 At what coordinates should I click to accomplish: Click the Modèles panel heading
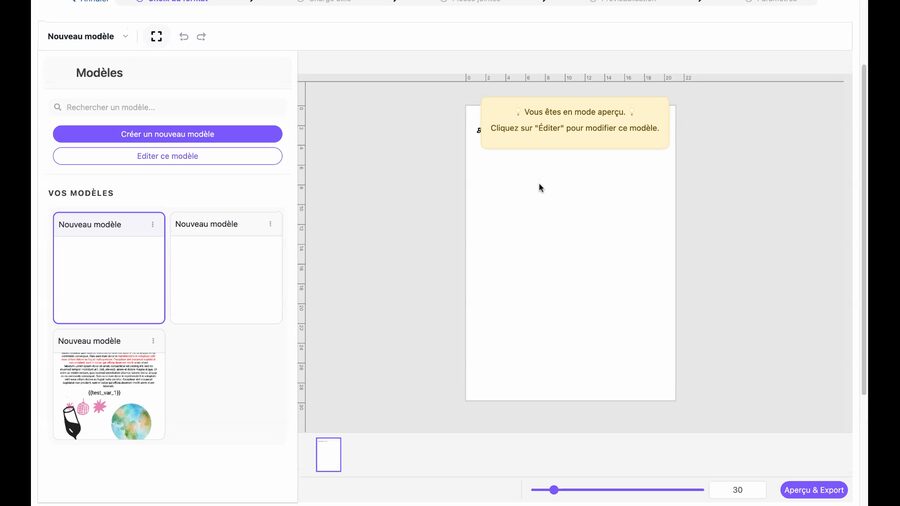click(99, 73)
